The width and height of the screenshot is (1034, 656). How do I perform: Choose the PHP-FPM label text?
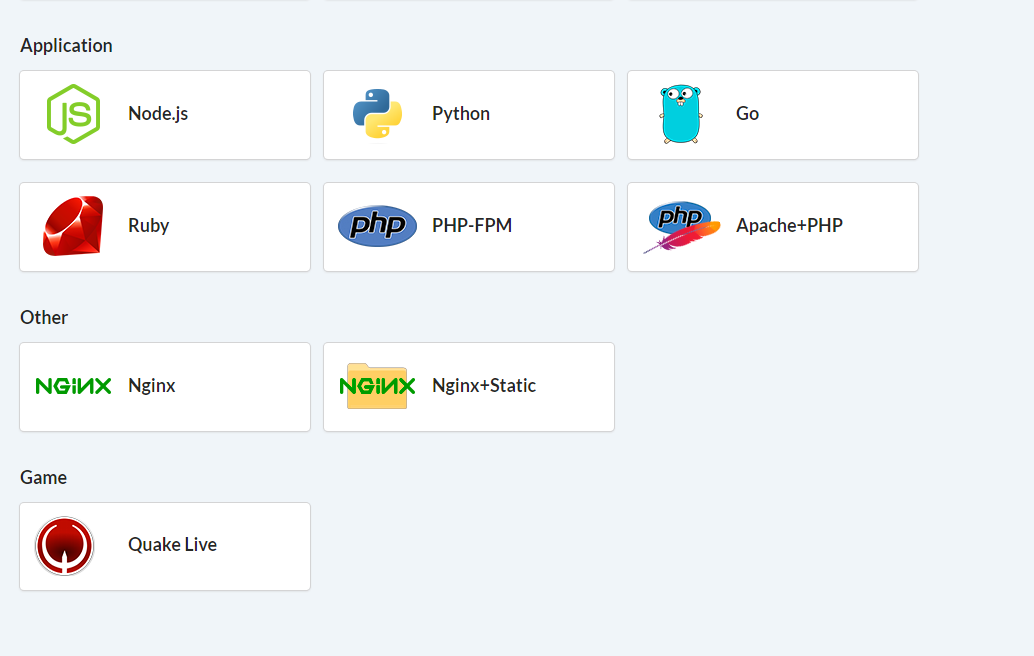coord(472,226)
